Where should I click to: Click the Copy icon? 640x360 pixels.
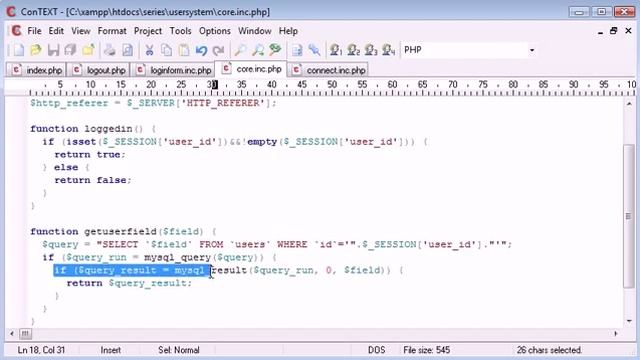pos(167,50)
